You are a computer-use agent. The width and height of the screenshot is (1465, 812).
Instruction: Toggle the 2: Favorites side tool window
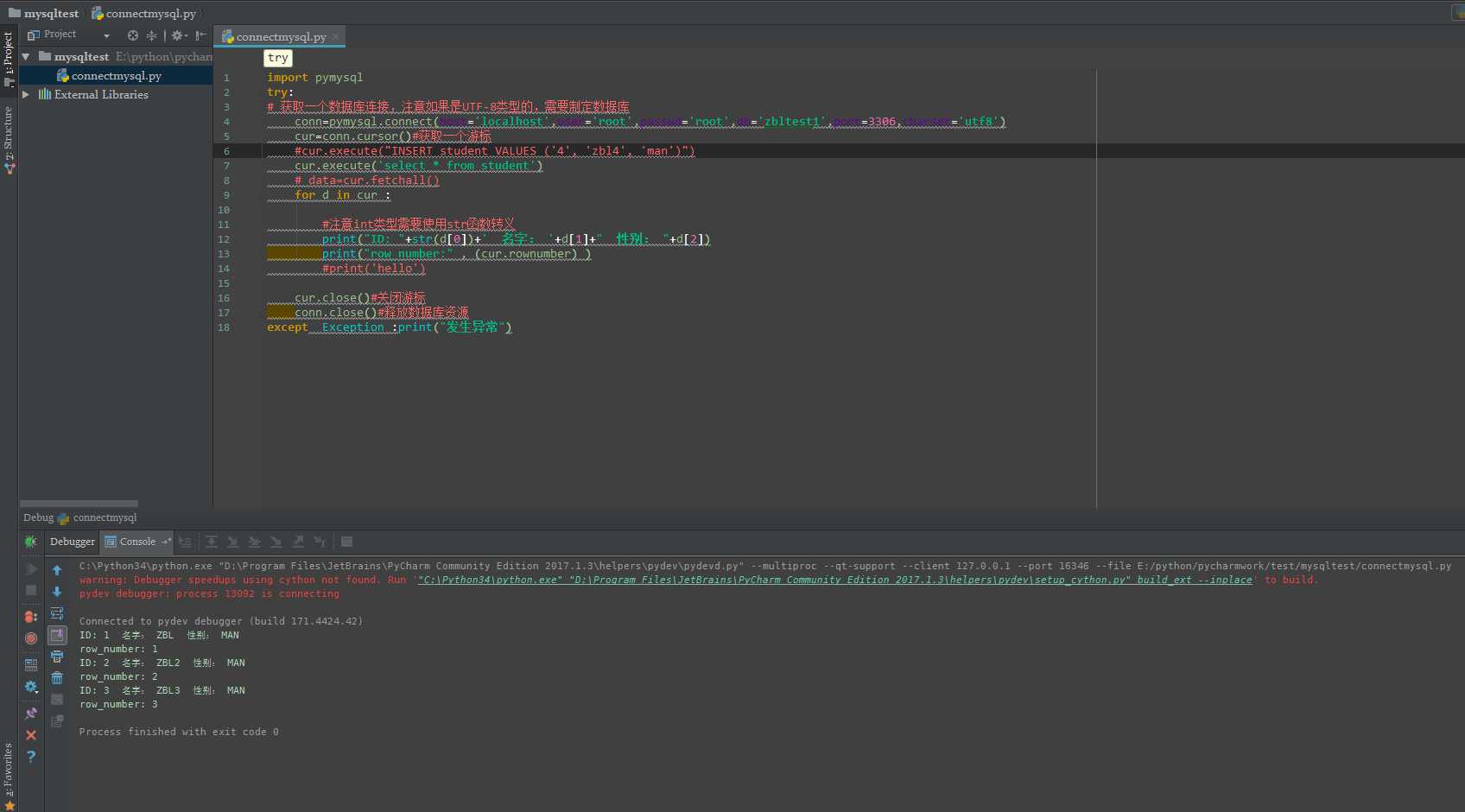(9, 776)
